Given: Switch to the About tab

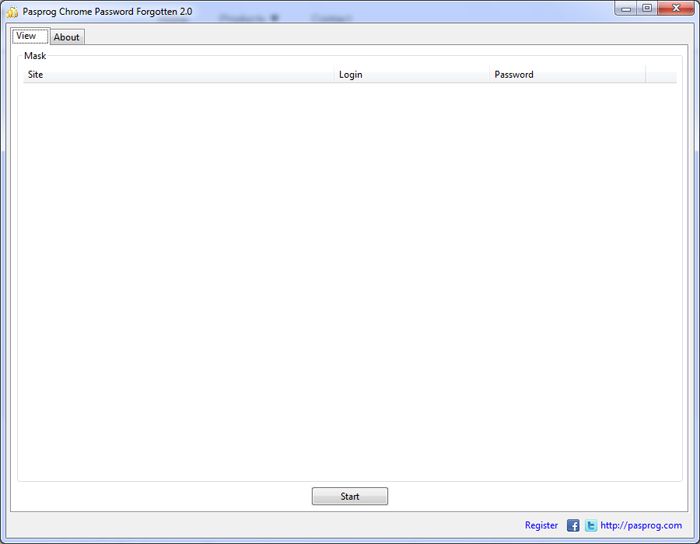Looking at the screenshot, I should tap(67, 37).
